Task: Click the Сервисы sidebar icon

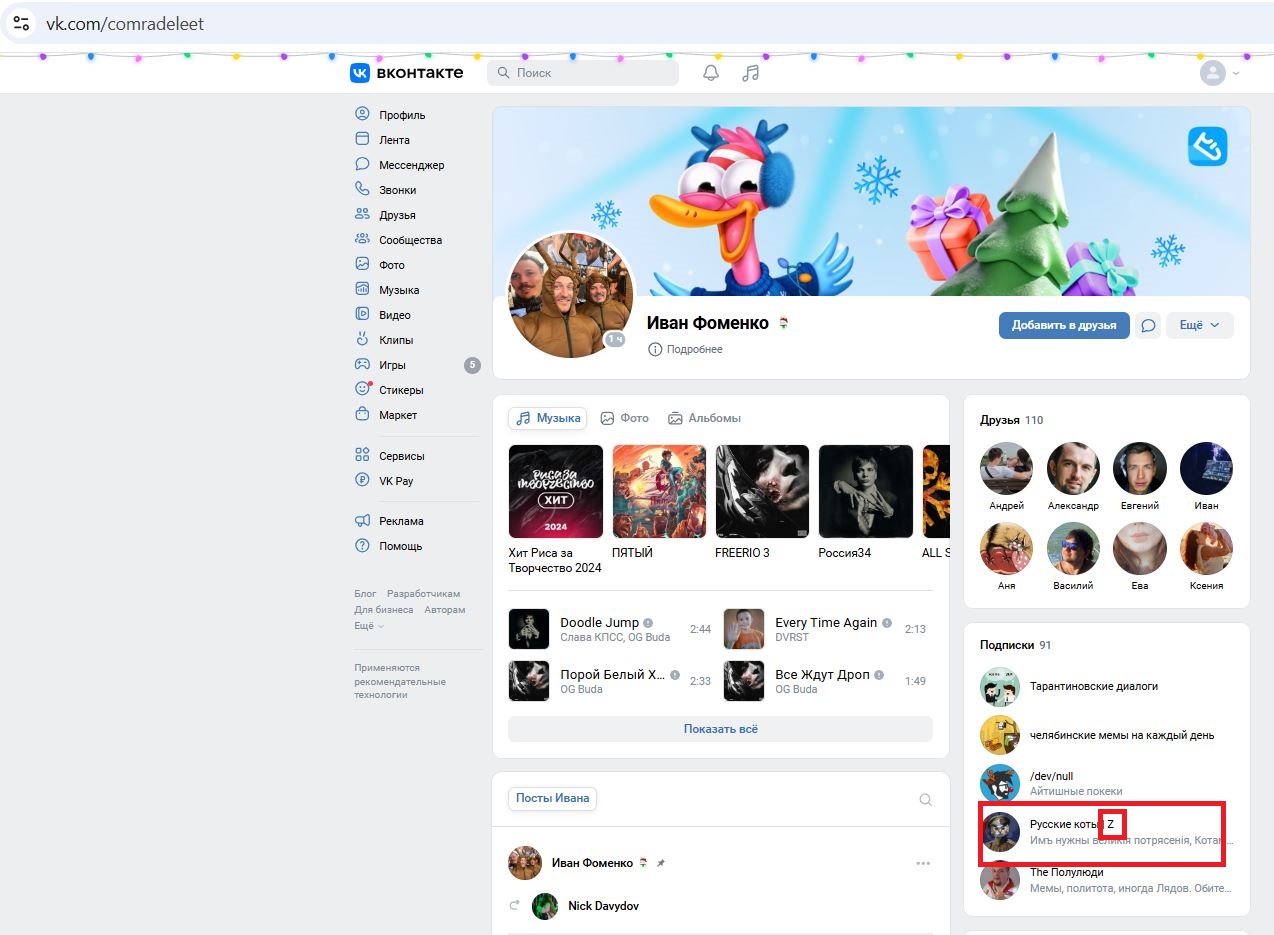Action: pos(362,456)
